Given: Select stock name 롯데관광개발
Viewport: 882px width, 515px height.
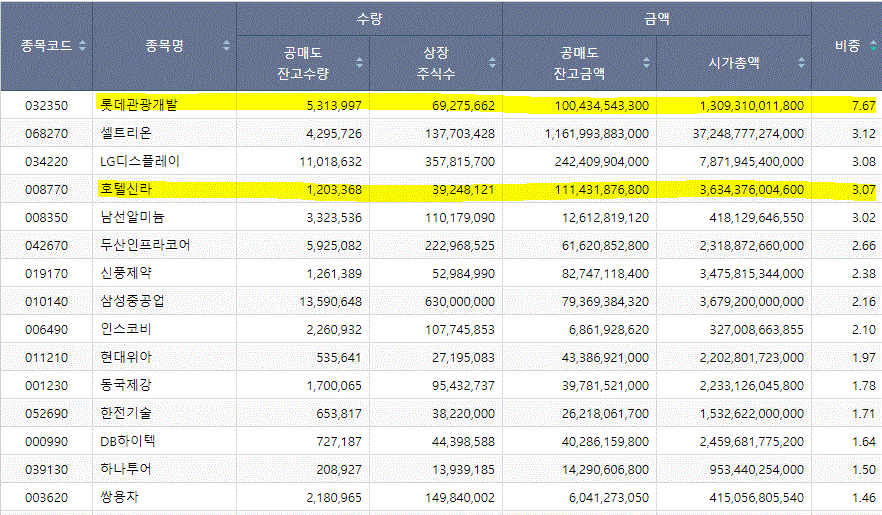Looking at the screenshot, I should (139, 105).
